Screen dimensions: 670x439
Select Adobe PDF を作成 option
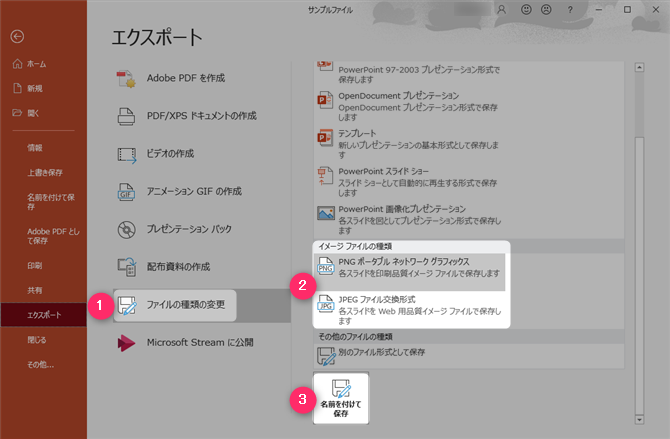[185, 78]
